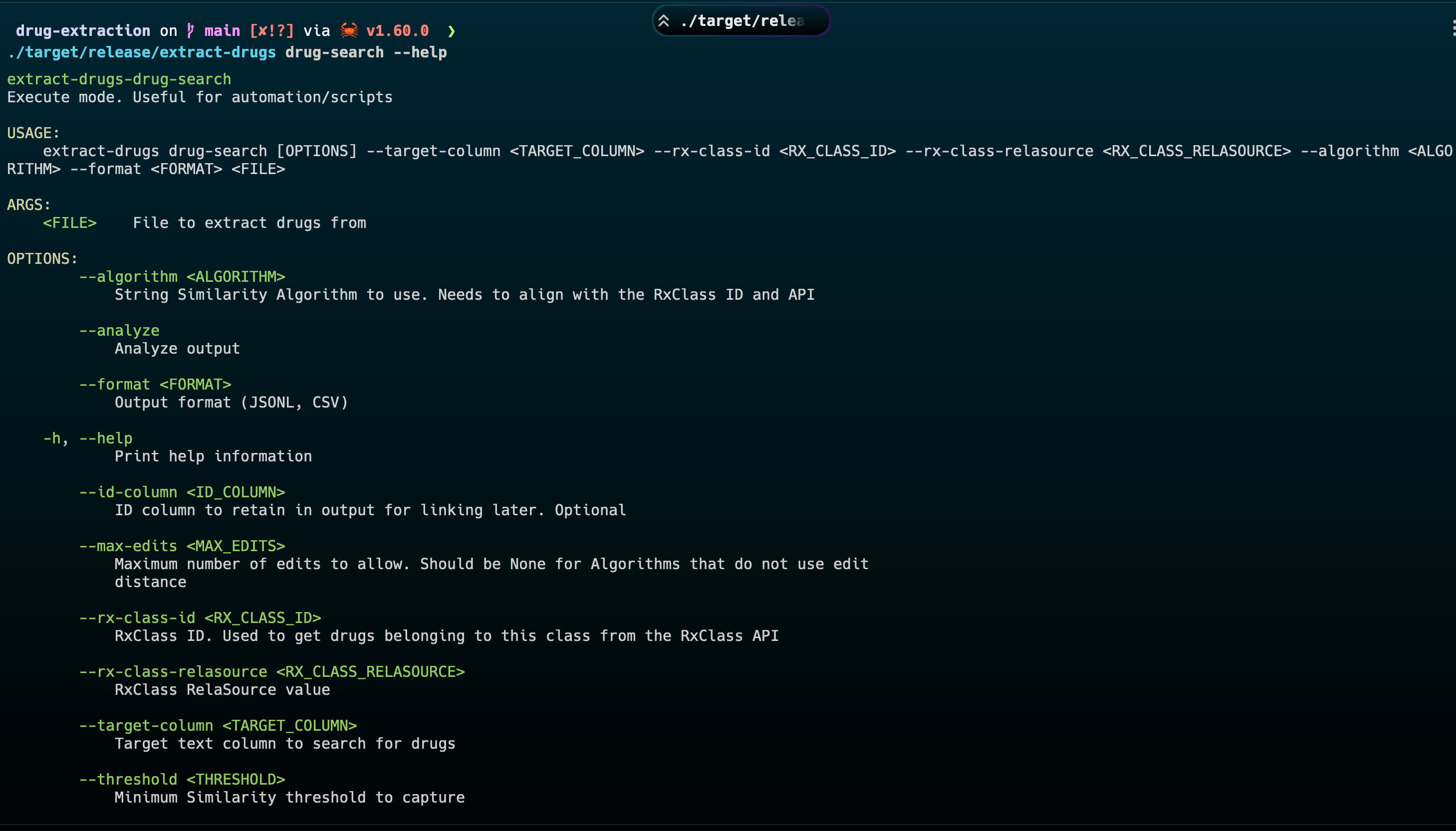Click the --threshold <THRESHOLD> option
Image resolution: width=1456 pixels, height=831 pixels.
coord(182,780)
